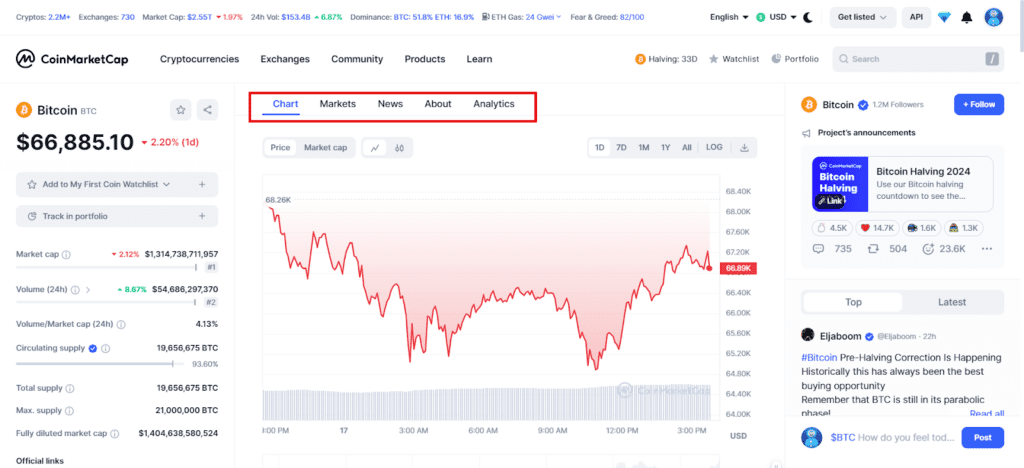1024x468 pixels.
Task: Click the 4.5K reaction chip
Action: (x=832, y=228)
